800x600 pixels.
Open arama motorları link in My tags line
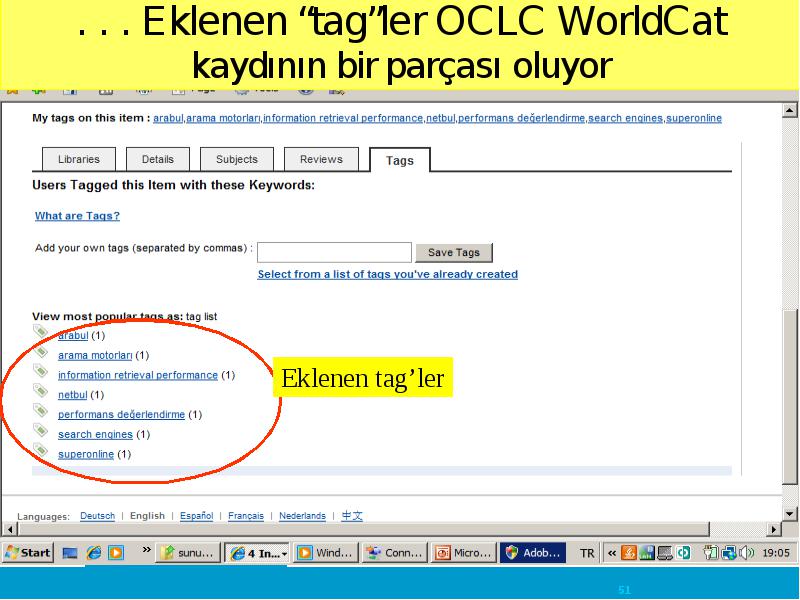(x=223, y=118)
